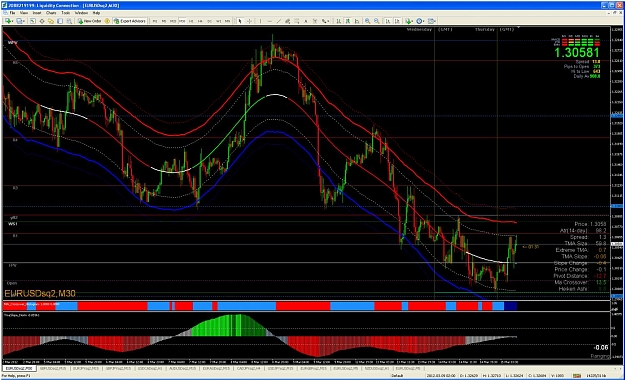625x380 pixels.
Task: Switch to D1 timeframe
Action: 209,21
